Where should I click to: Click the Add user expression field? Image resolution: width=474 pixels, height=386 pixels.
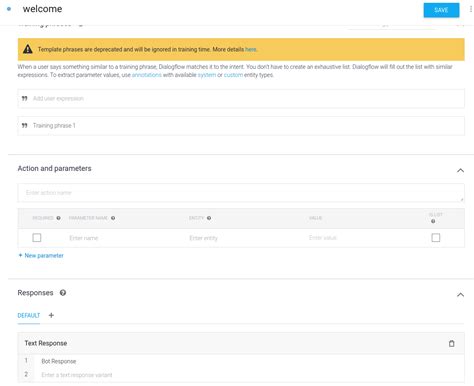[x=241, y=98]
